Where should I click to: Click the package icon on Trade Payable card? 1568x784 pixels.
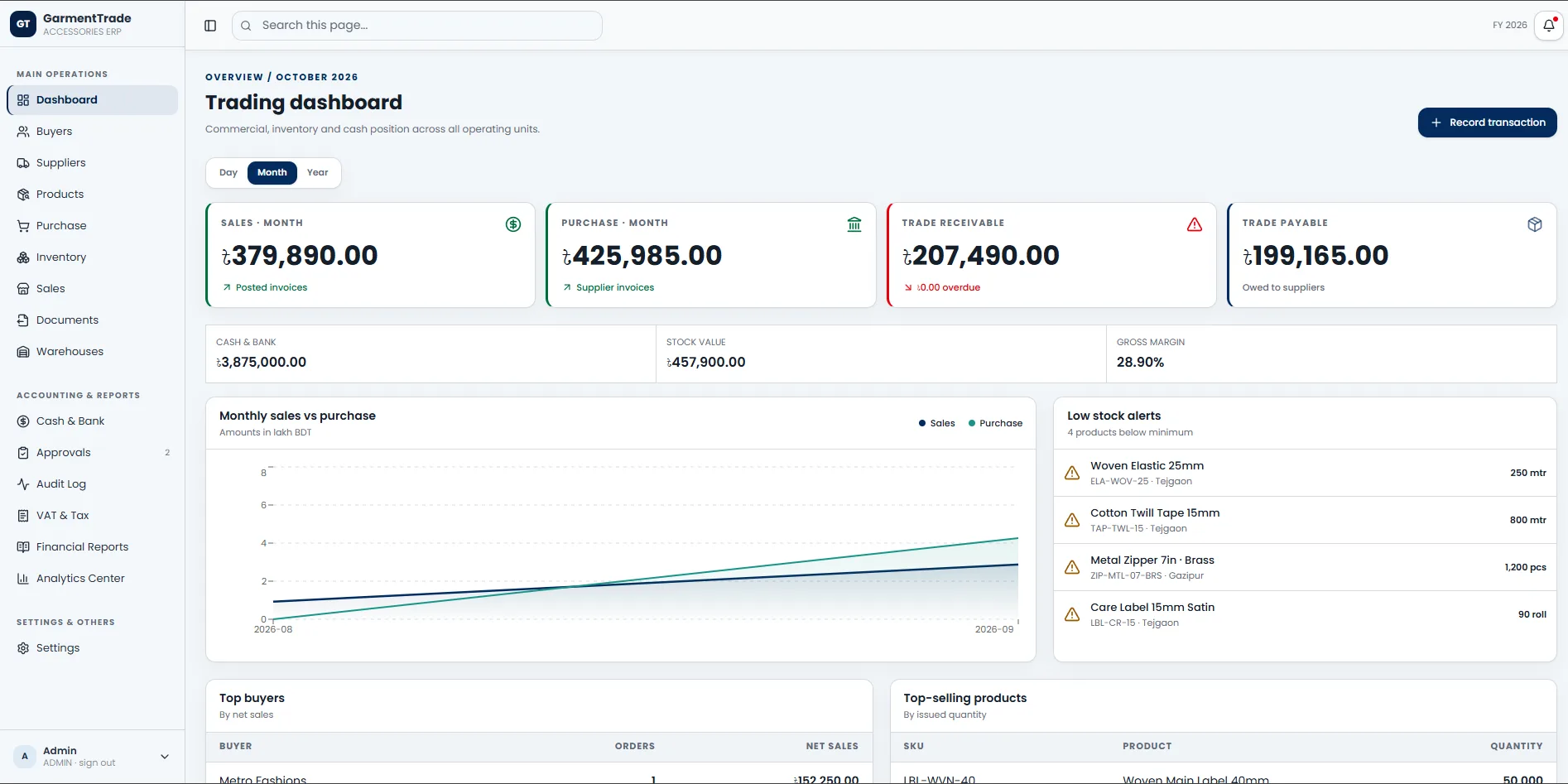1535,224
